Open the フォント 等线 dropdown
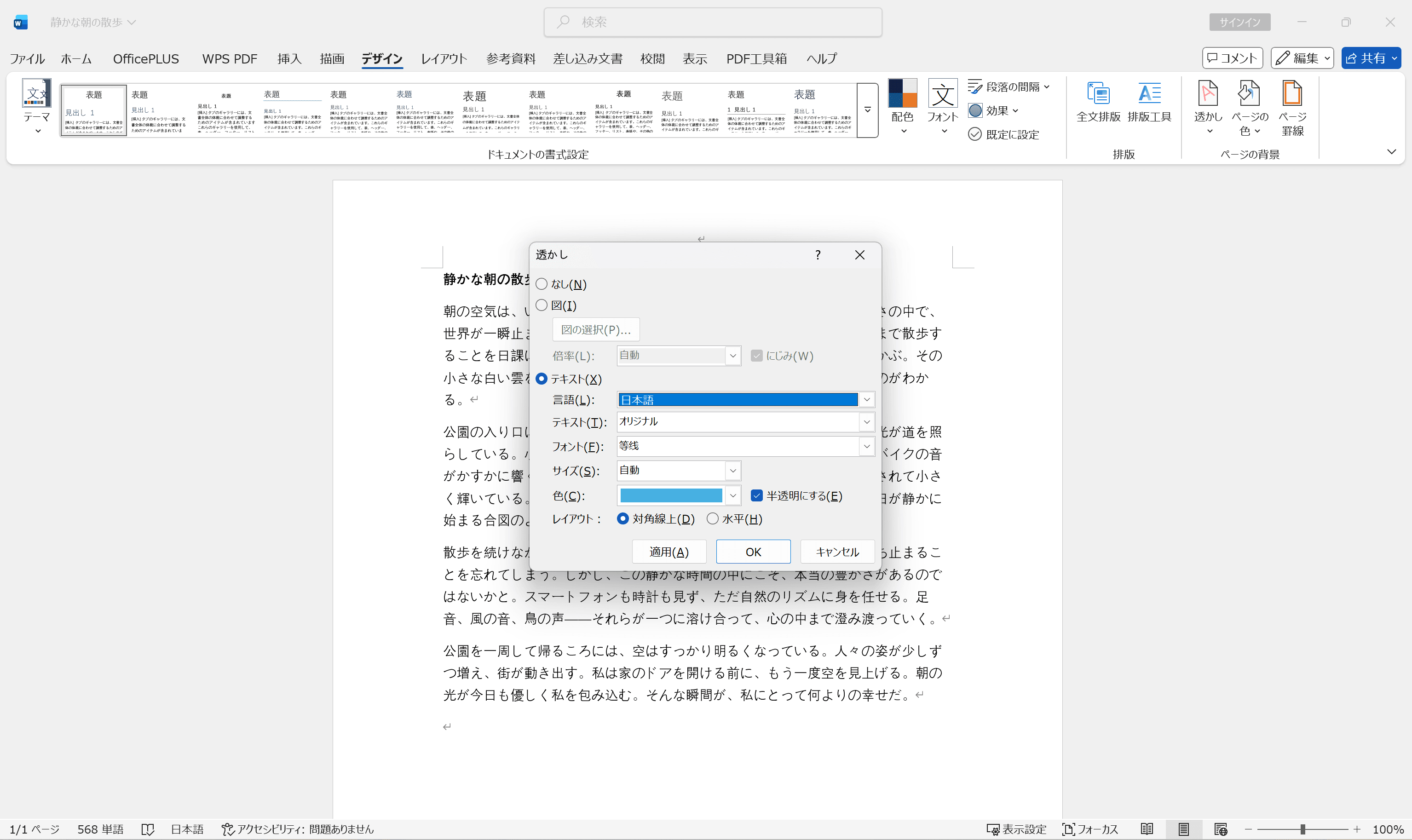The image size is (1412, 840). (x=866, y=446)
